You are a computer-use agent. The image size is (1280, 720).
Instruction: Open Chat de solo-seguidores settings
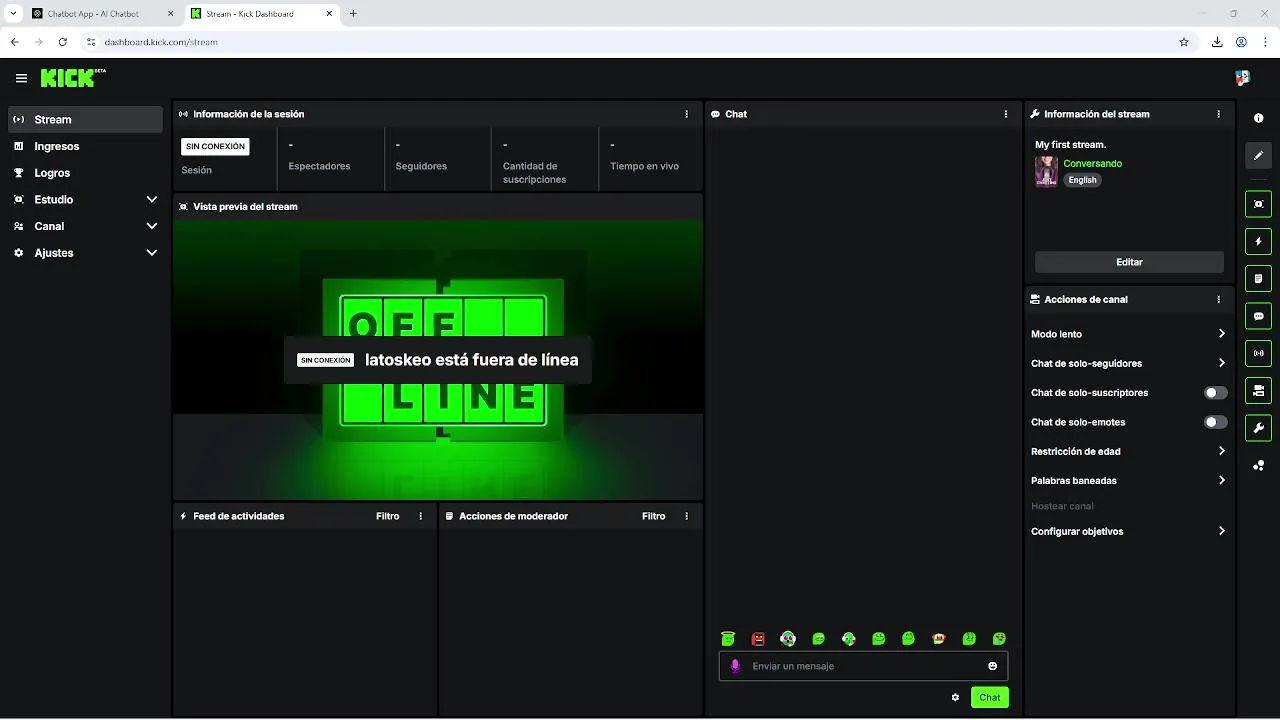(x=1129, y=363)
